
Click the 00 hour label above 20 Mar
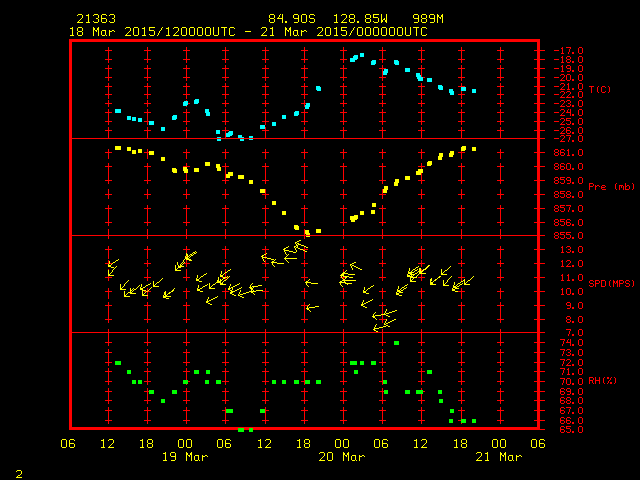point(342,444)
